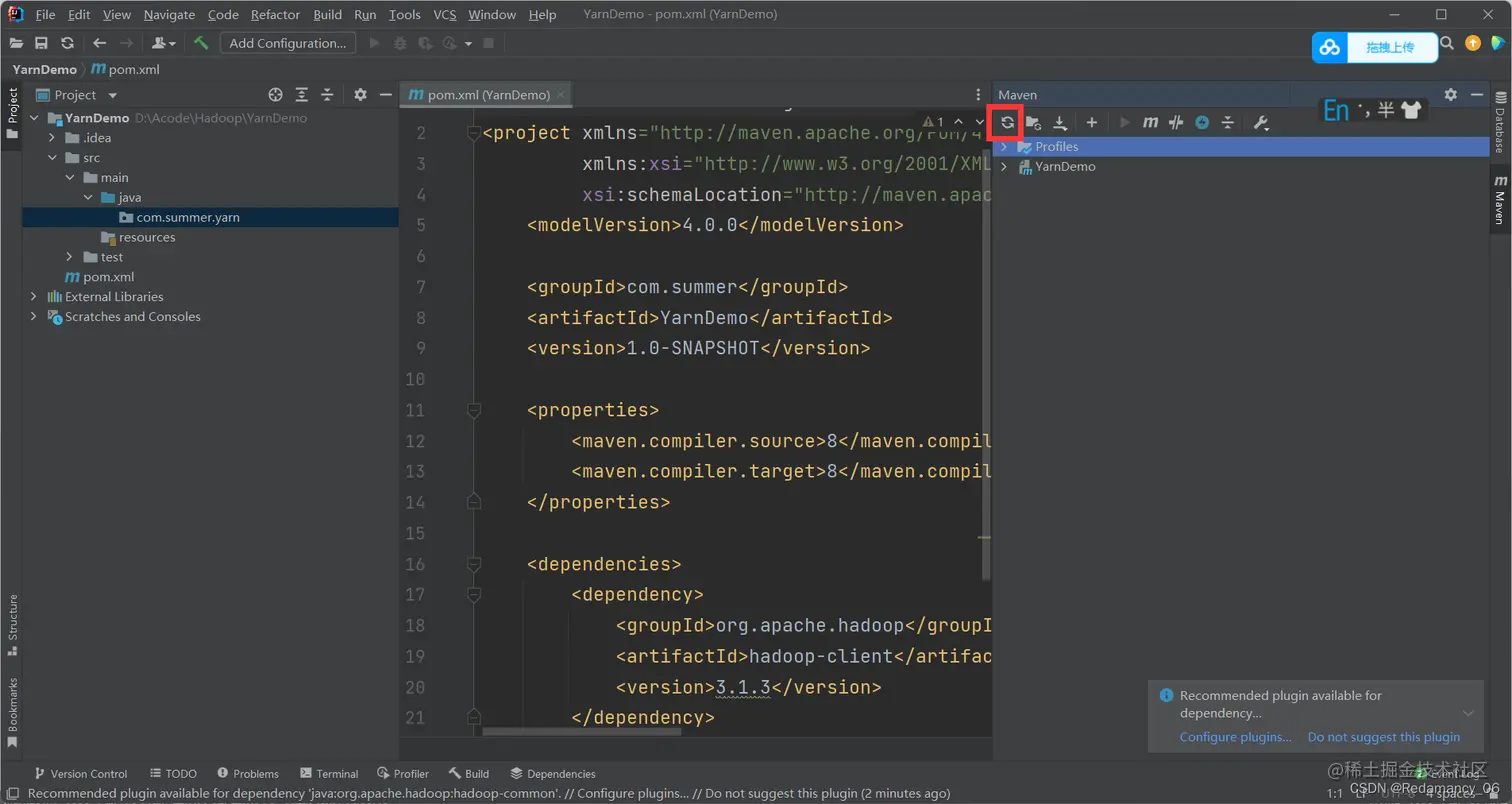The width and height of the screenshot is (1512, 804).
Task: Collapse the src folder
Action: 52,158
